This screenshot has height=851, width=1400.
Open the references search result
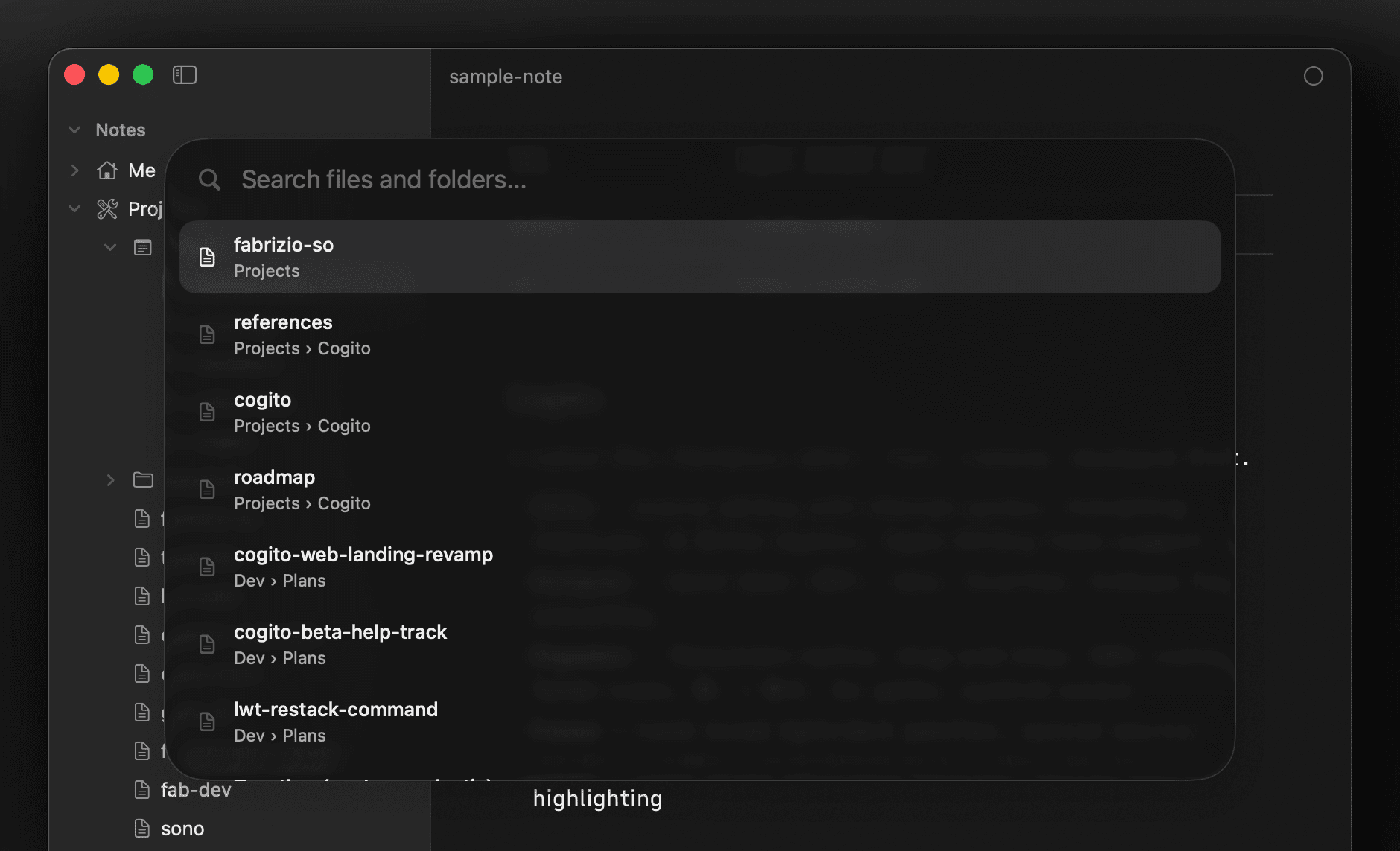[x=700, y=334]
